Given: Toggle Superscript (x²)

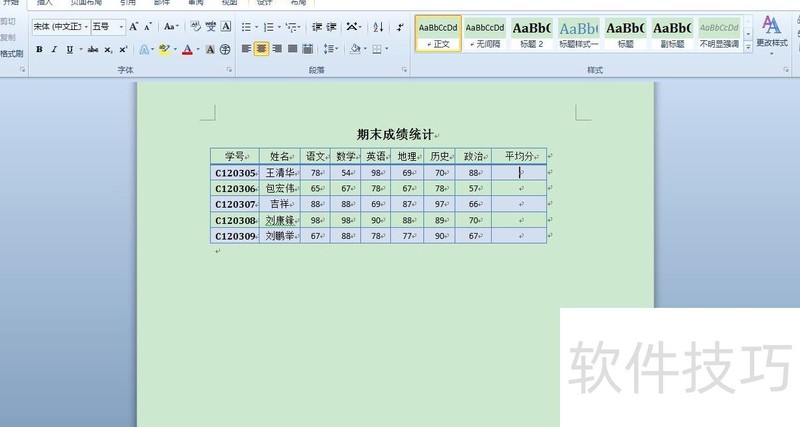Looking at the screenshot, I should point(123,49).
